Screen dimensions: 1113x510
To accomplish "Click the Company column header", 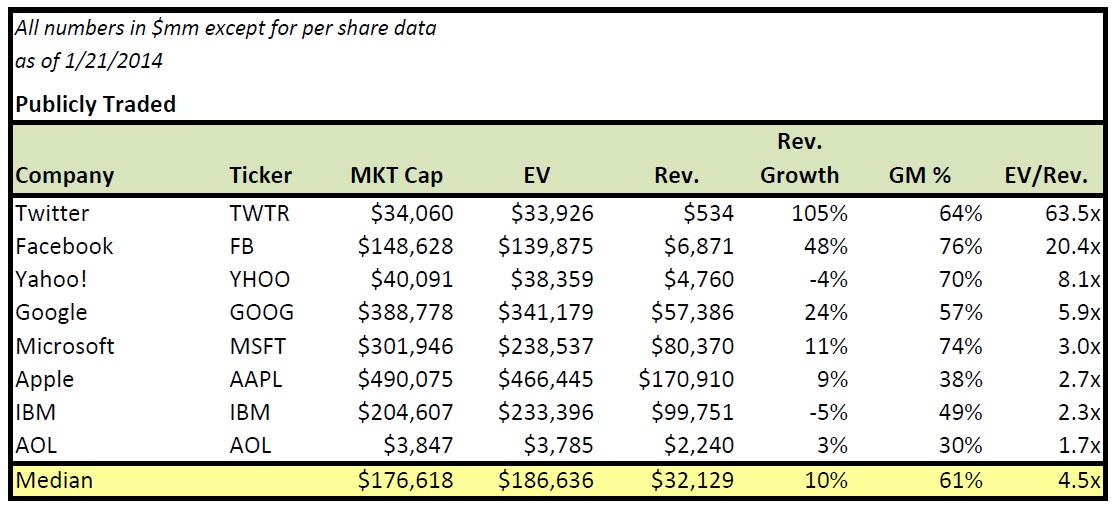I will (x=64, y=176).
